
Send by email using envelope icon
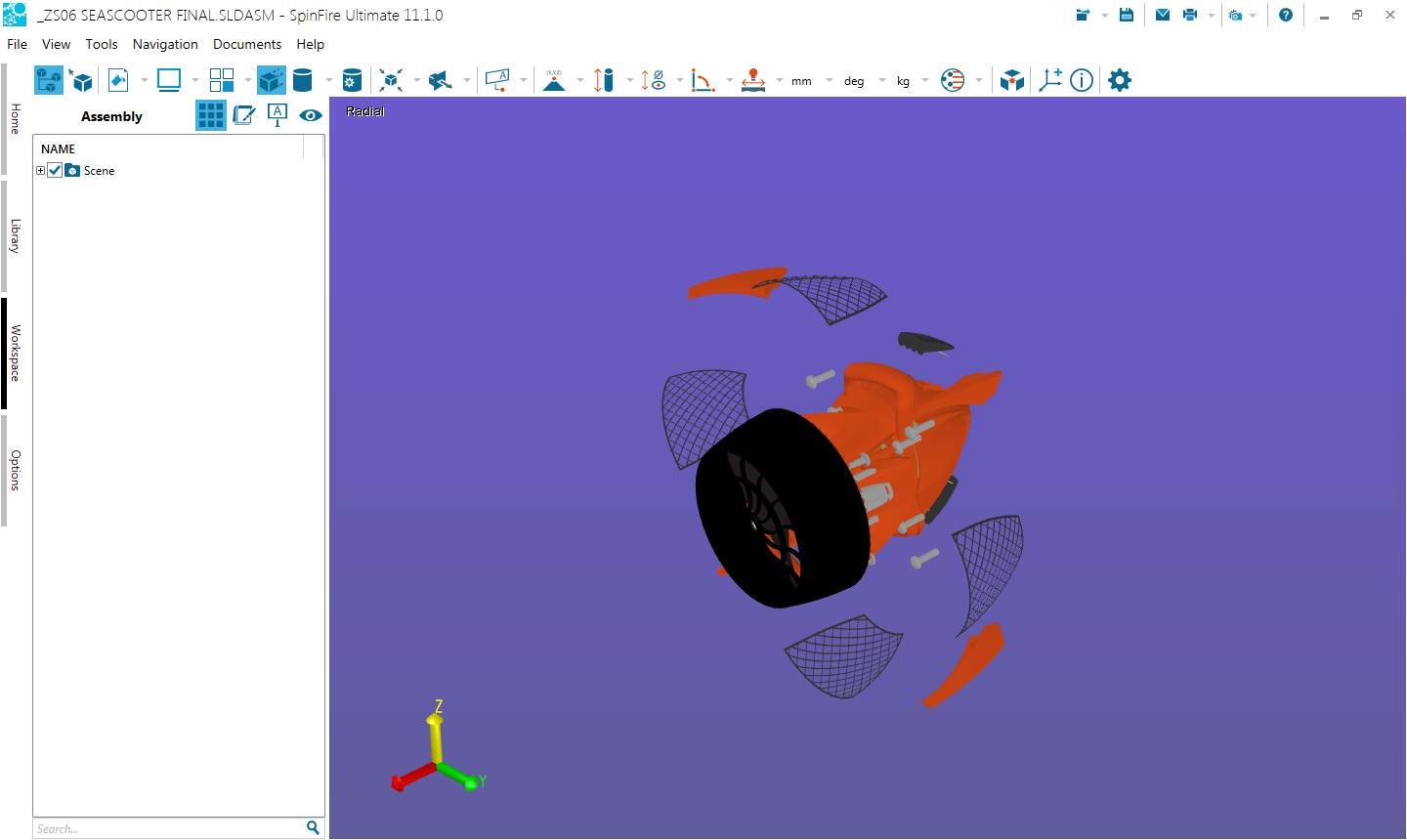point(1163,15)
